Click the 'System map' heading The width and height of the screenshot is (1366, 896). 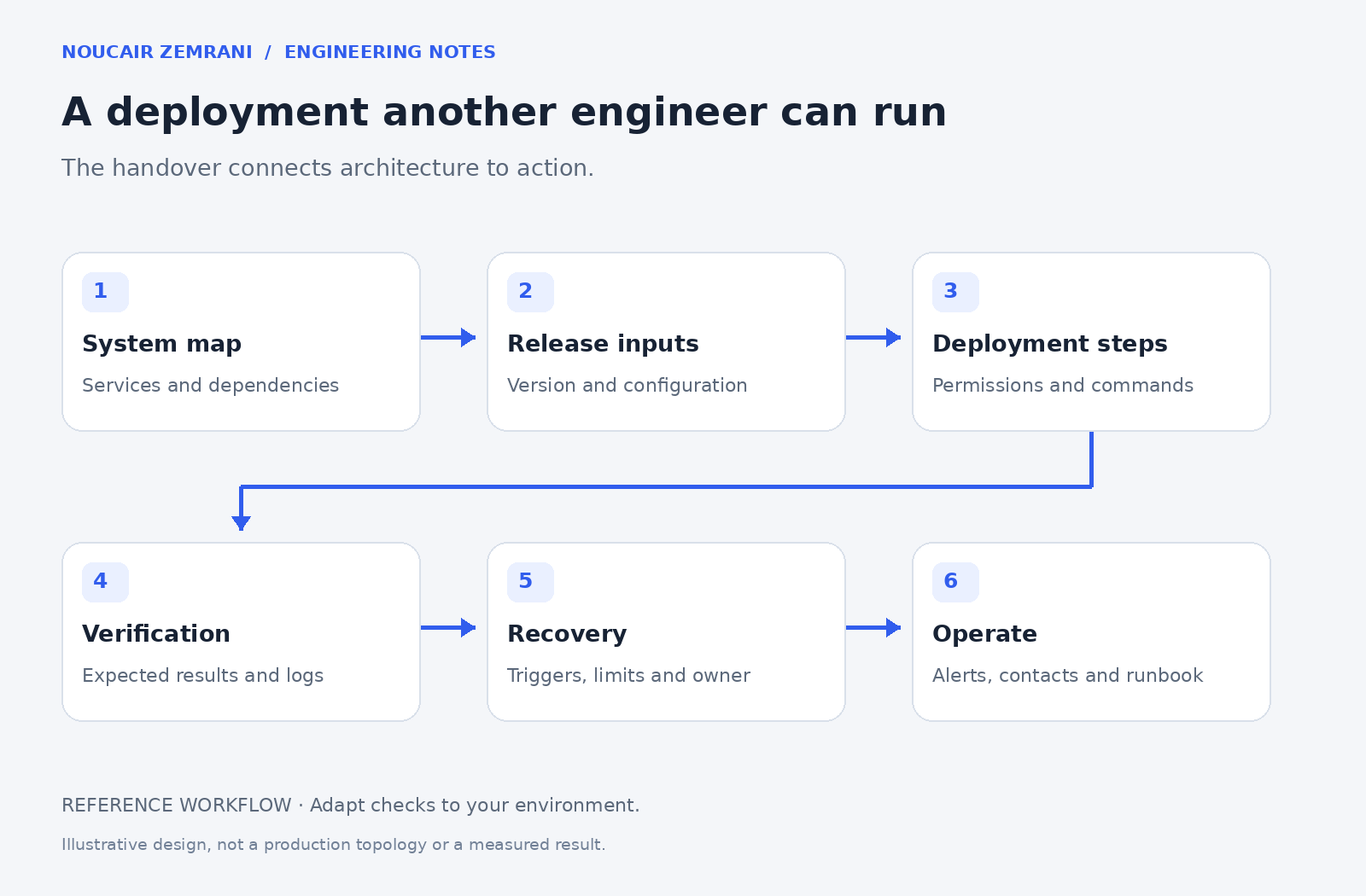[x=161, y=344]
